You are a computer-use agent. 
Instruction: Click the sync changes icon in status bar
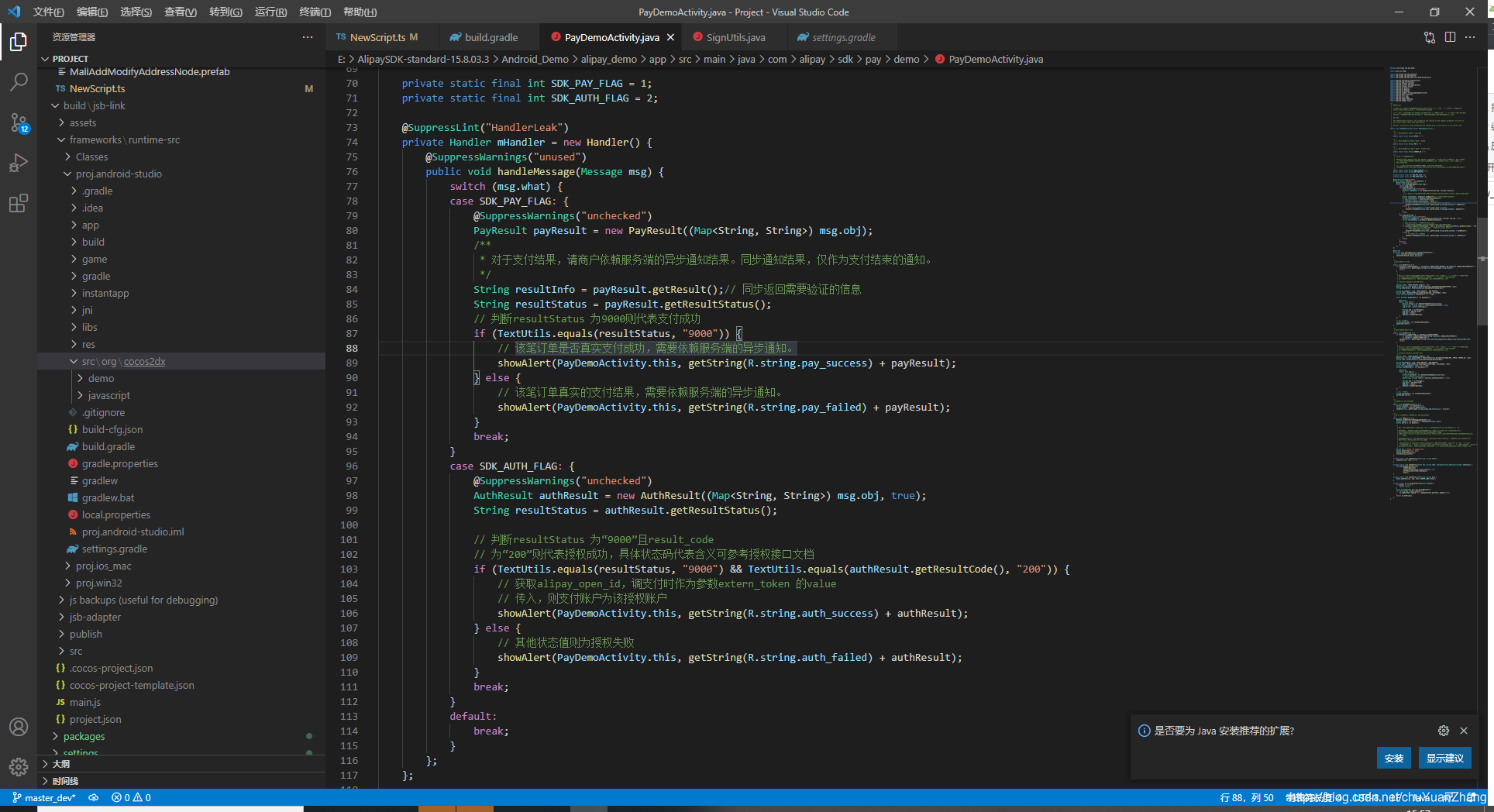click(x=93, y=797)
